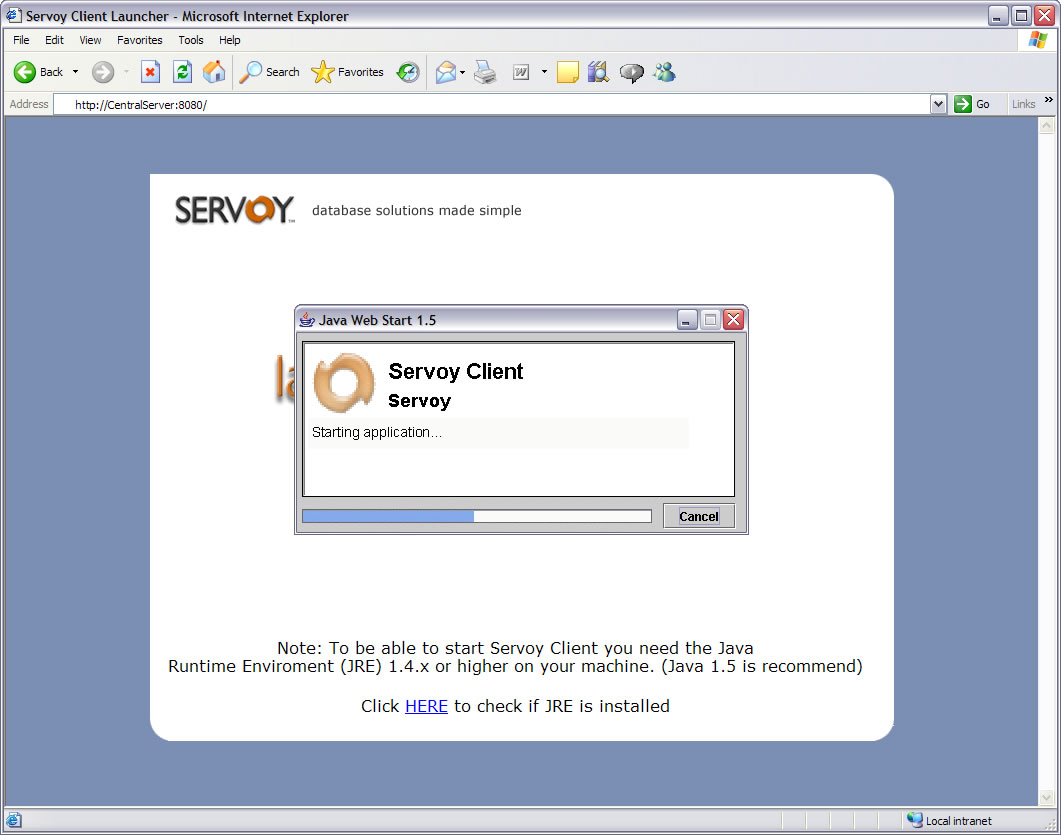Click the Back navigation button
The image size is (1061, 835).
pyautogui.click(x=38, y=72)
